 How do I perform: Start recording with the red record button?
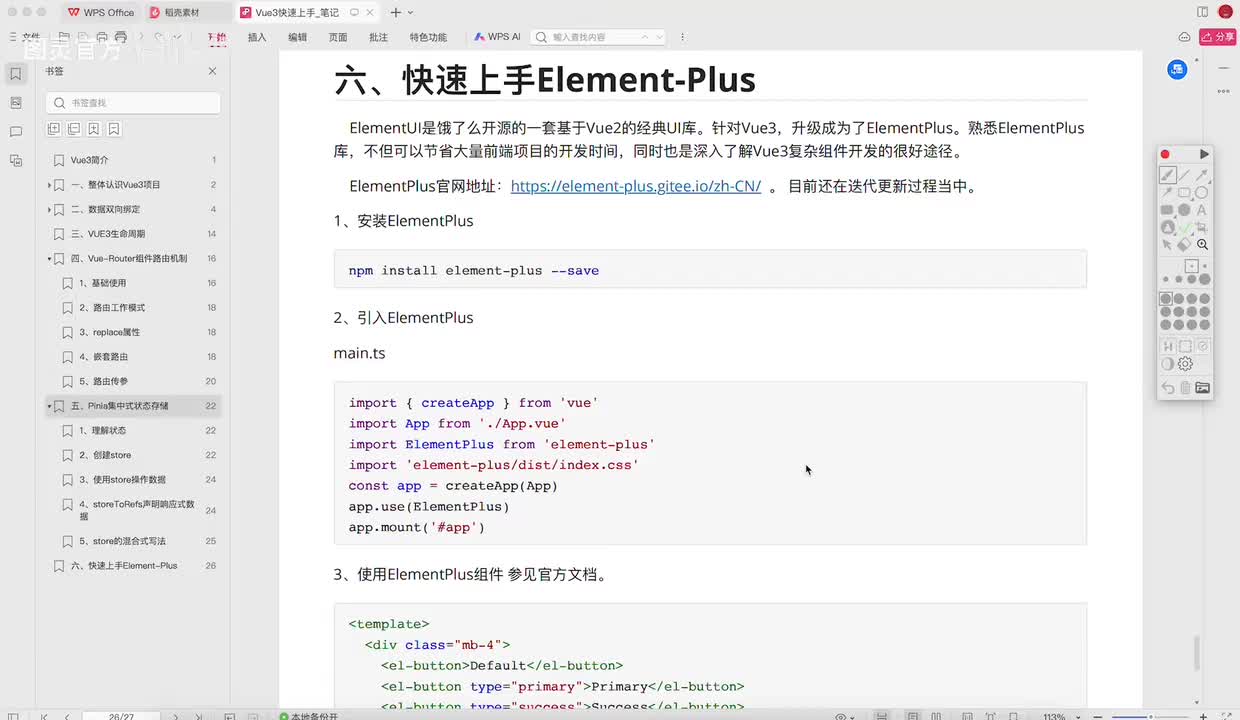(x=1165, y=154)
